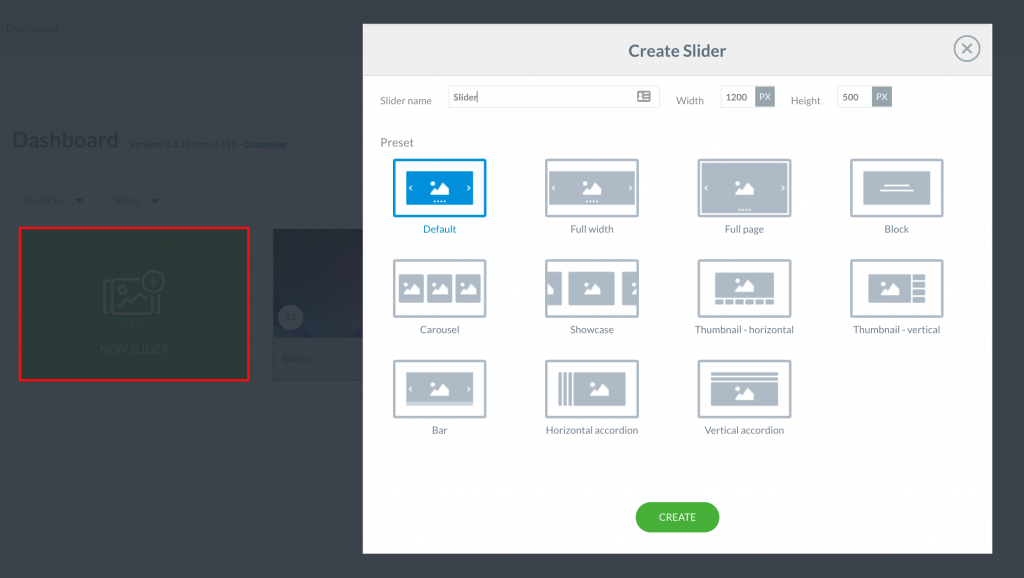The width and height of the screenshot is (1024, 578).
Task: Click the Version 3.3.28-pro text
Action: [x=184, y=144]
